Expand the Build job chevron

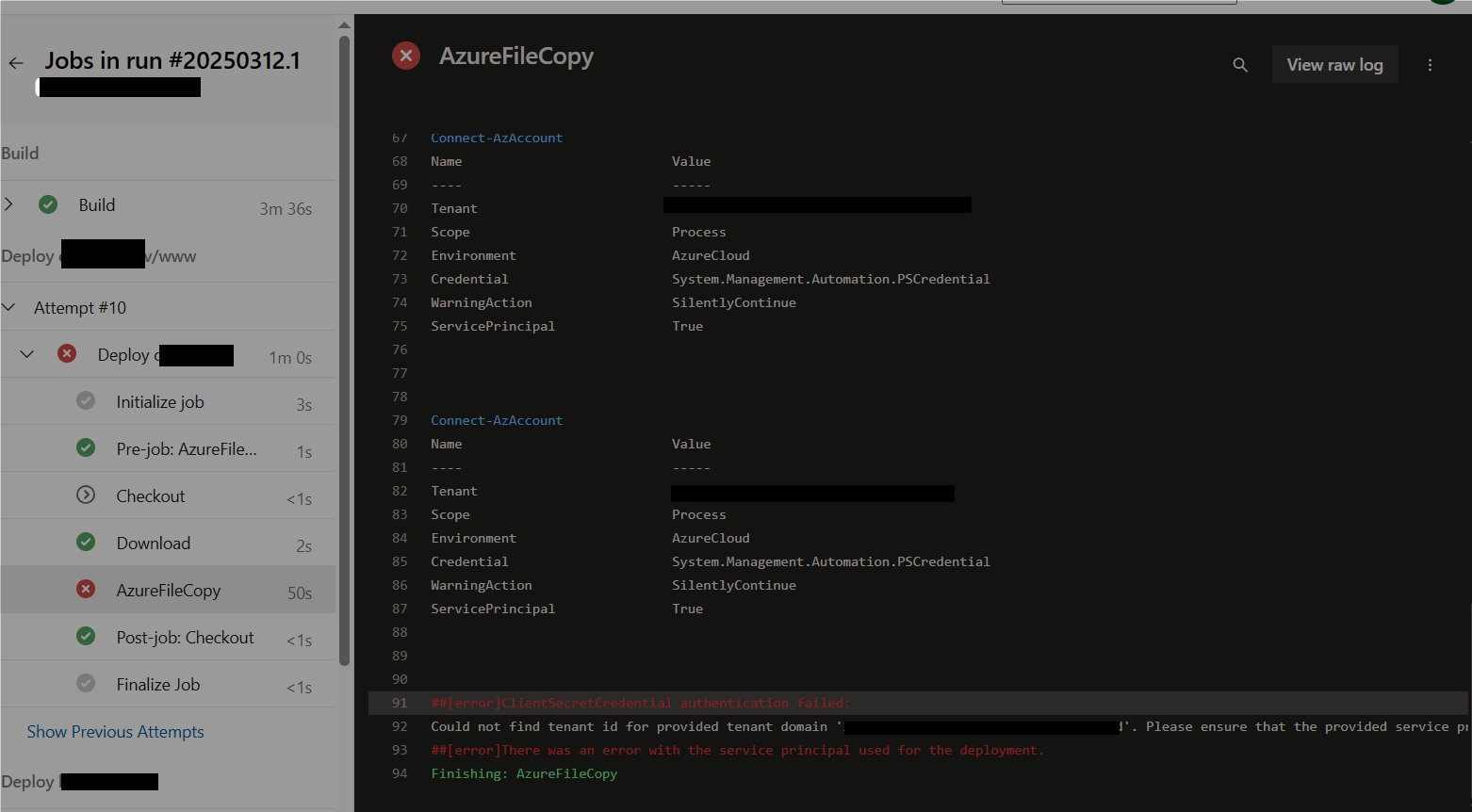coord(9,204)
